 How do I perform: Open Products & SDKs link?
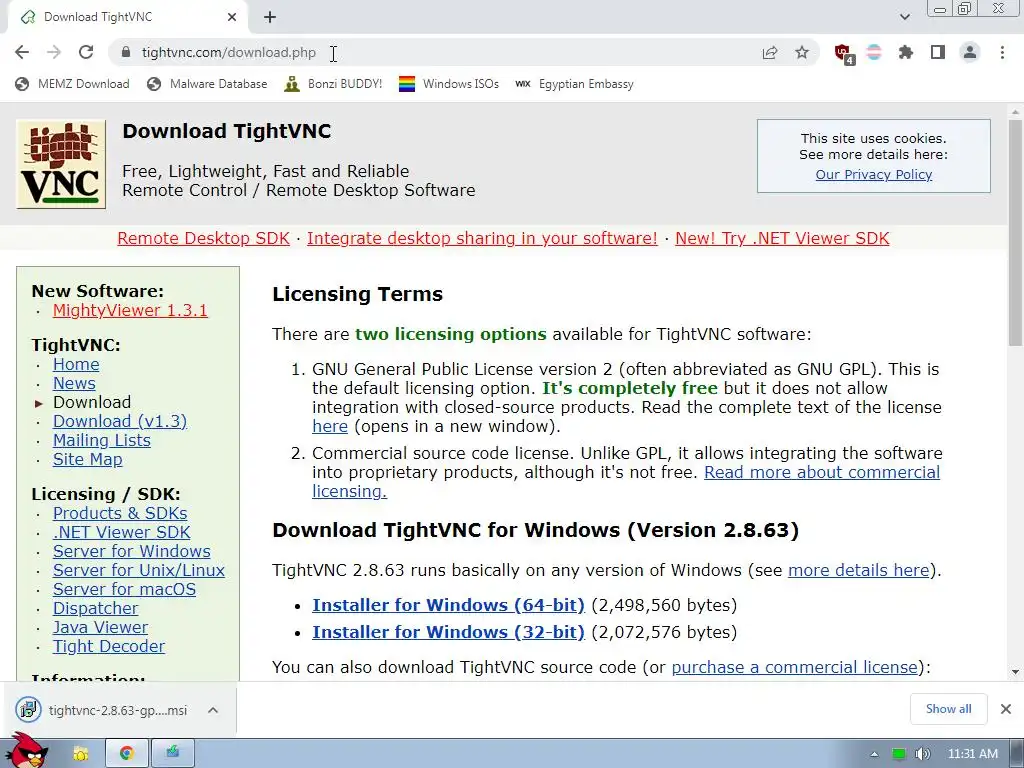(x=120, y=513)
